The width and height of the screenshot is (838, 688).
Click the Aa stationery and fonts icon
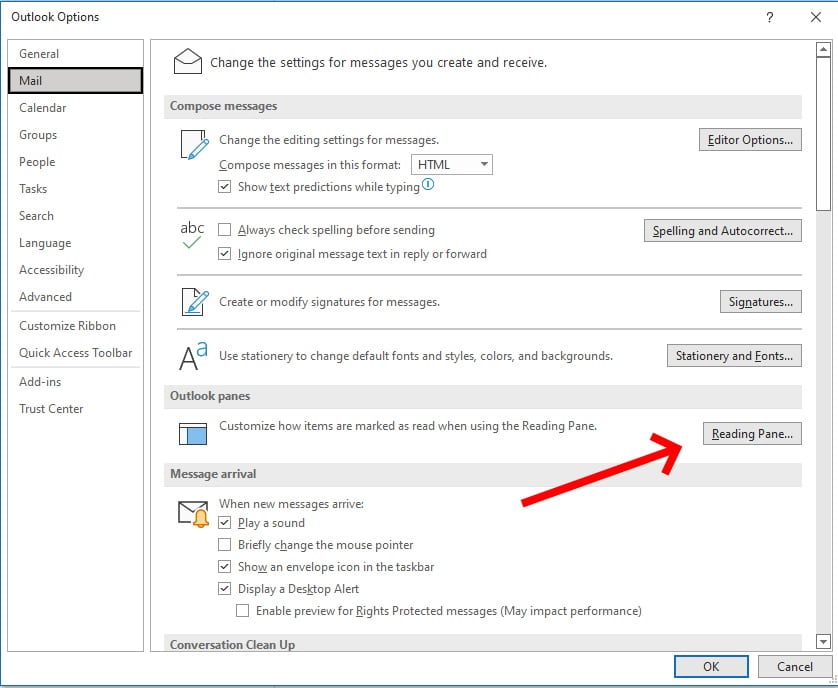(x=188, y=355)
